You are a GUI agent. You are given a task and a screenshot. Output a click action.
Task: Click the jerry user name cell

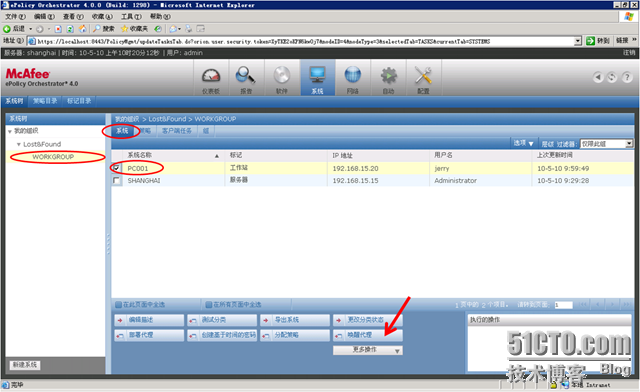pos(442,168)
